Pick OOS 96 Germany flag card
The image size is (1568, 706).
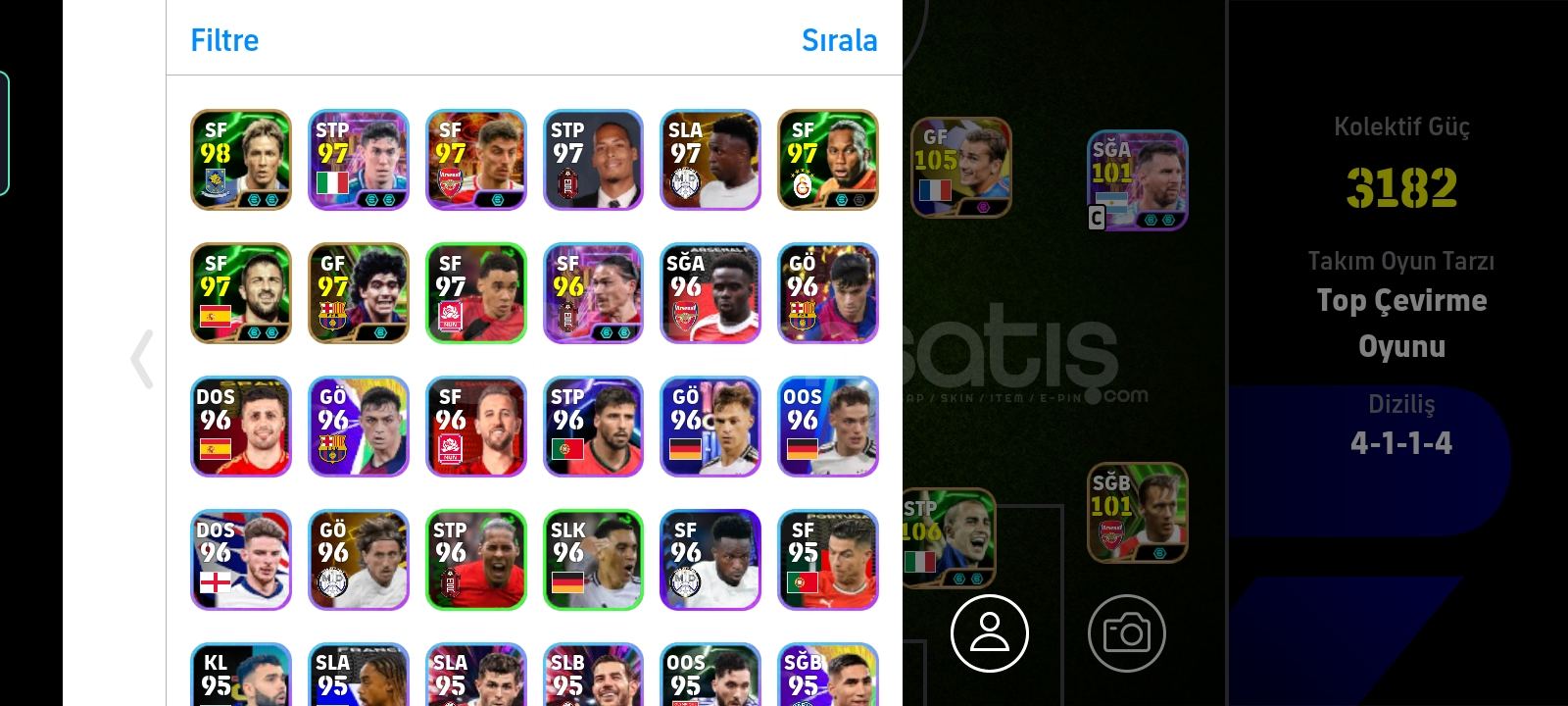[x=828, y=427]
